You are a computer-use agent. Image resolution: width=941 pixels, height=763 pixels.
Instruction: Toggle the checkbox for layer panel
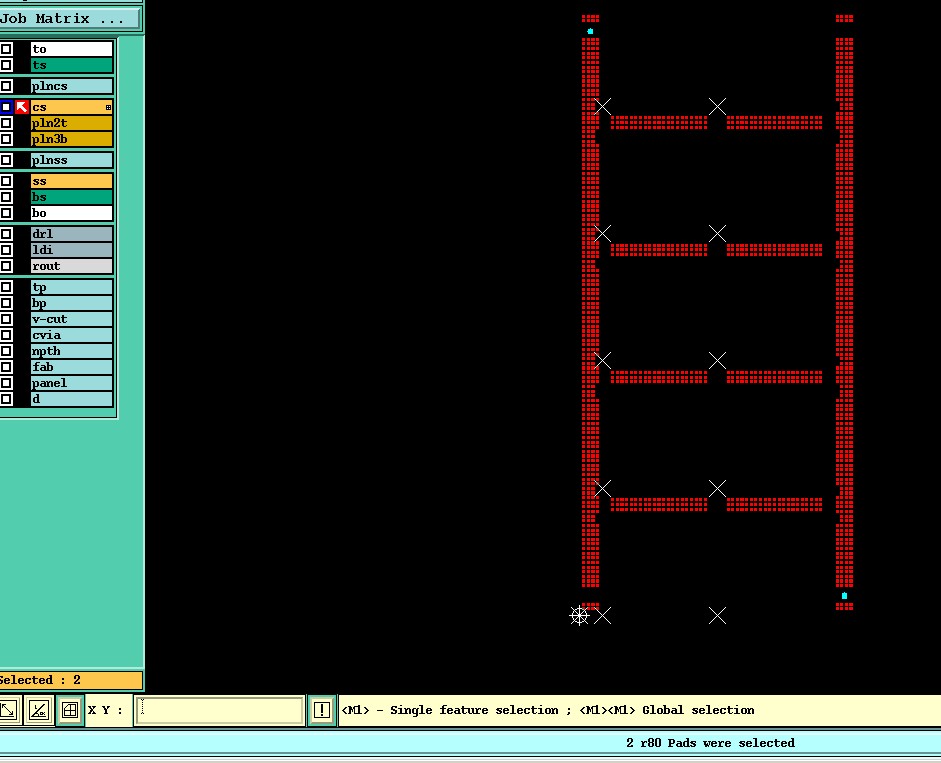6,382
